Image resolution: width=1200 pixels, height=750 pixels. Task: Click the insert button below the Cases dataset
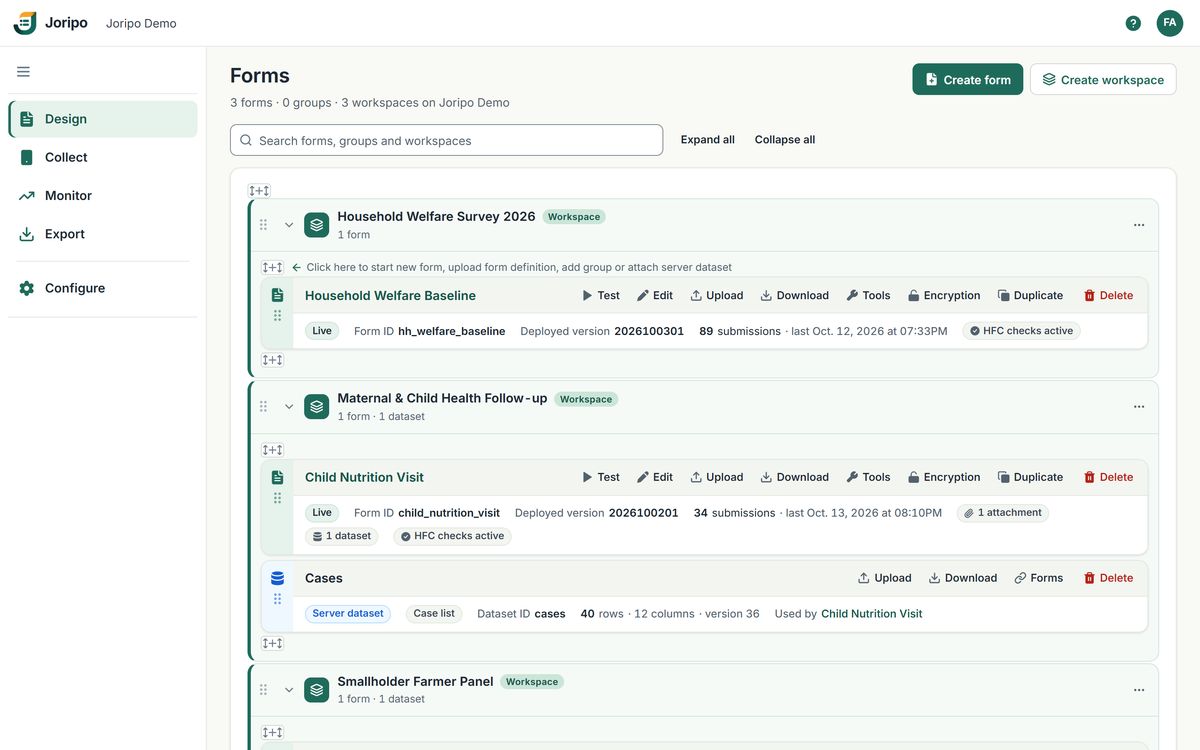point(272,643)
